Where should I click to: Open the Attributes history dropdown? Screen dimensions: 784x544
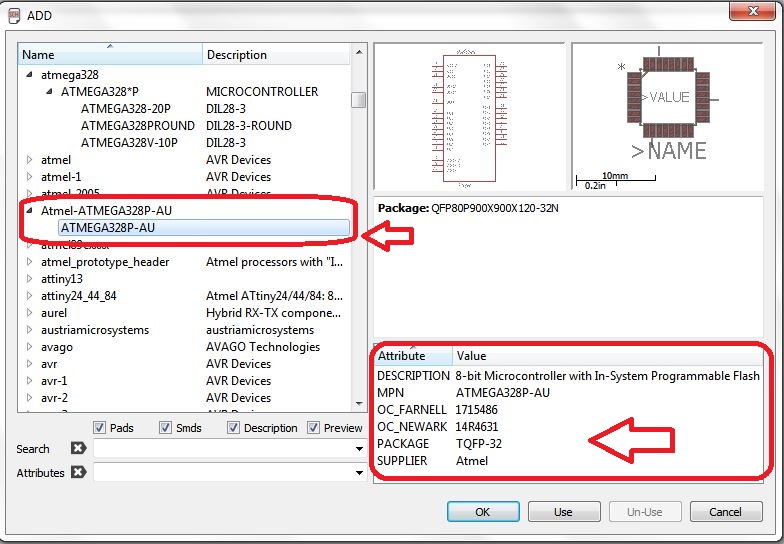point(359,472)
